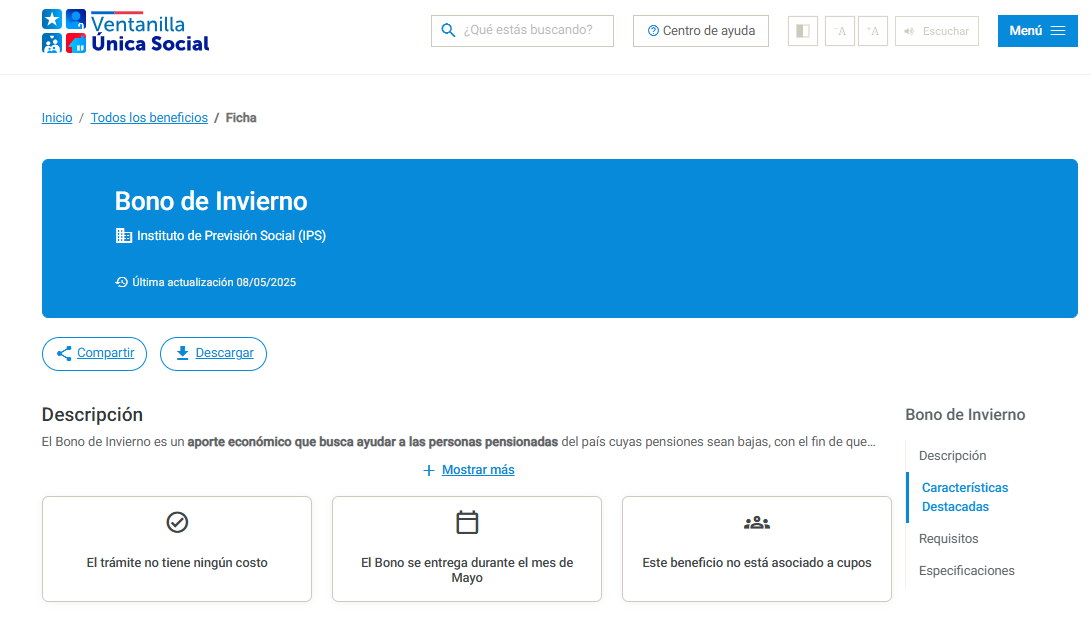Jump to Descripción in the side navigation
The width and height of the screenshot is (1091, 625).
(952, 456)
